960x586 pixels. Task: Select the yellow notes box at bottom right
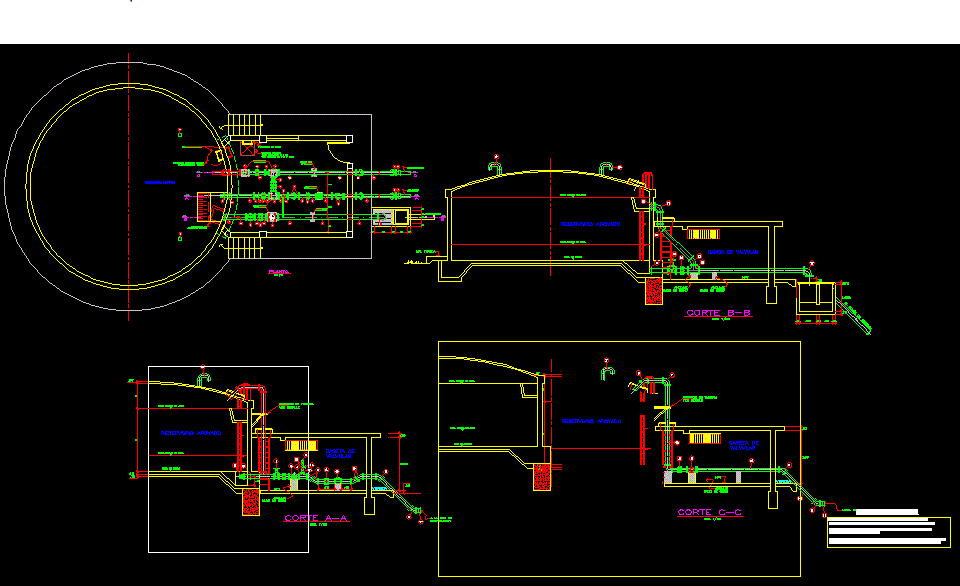pyautogui.click(x=889, y=532)
